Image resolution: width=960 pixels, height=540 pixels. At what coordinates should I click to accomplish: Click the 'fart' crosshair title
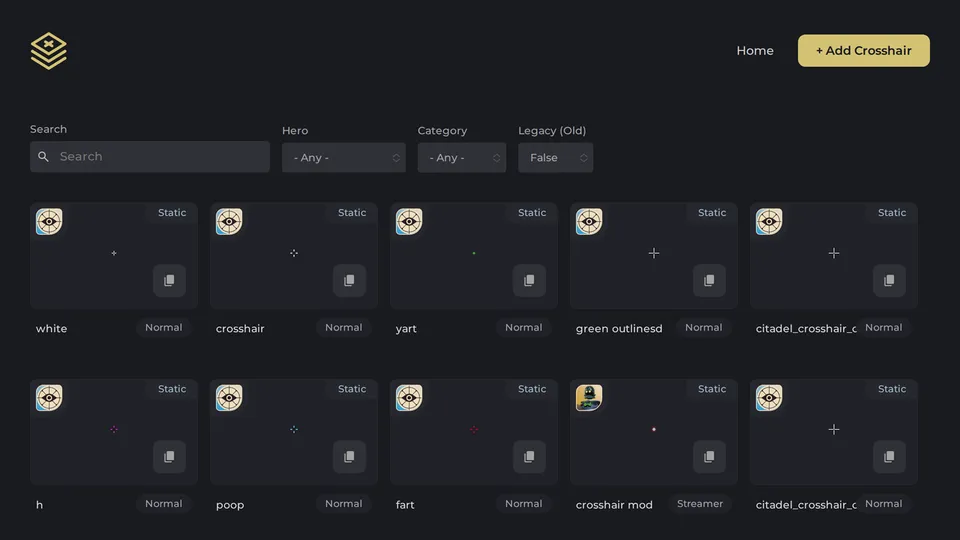pyautogui.click(x=405, y=505)
